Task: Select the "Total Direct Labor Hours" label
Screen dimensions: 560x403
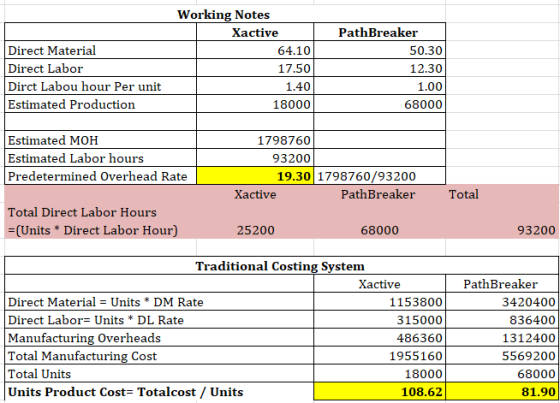Action: [x=82, y=212]
